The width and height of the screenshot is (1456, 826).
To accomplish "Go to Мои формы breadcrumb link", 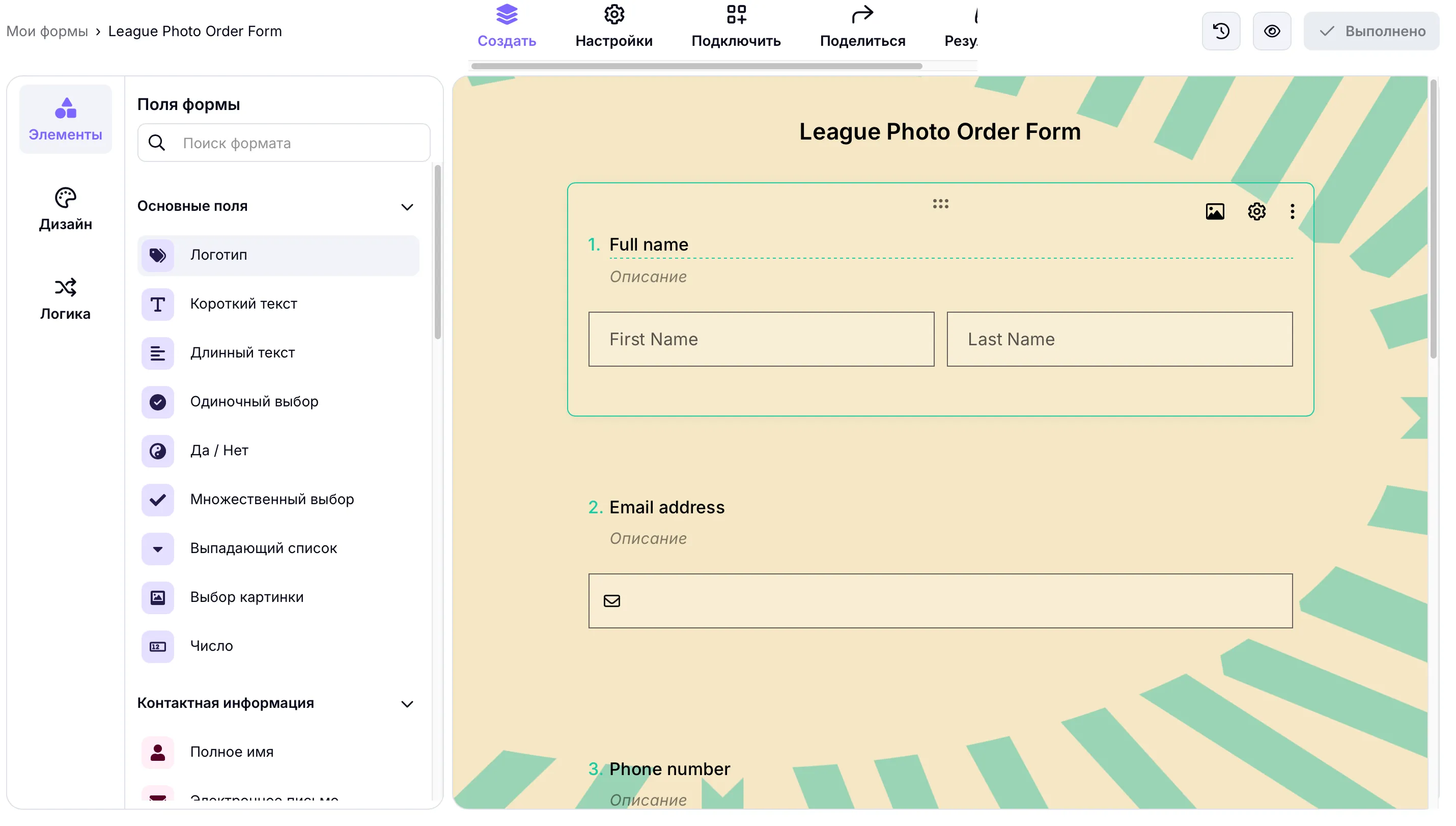I will coord(47,31).
